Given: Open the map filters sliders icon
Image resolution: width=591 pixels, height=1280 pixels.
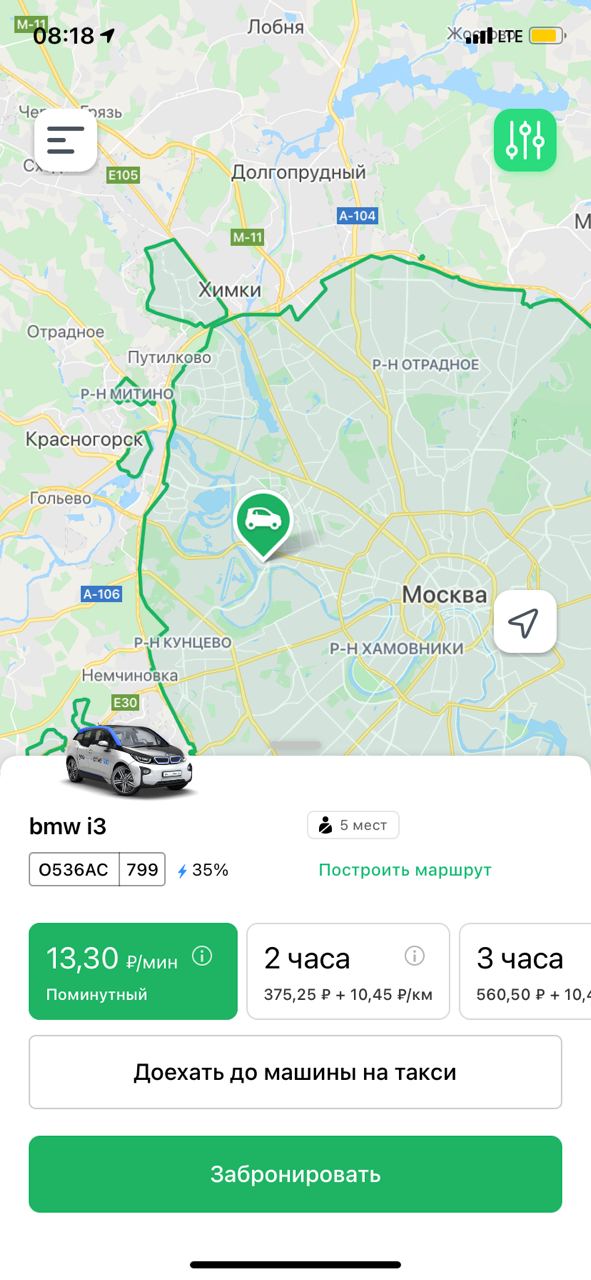Looking at the screenshot, I should 525,140.
